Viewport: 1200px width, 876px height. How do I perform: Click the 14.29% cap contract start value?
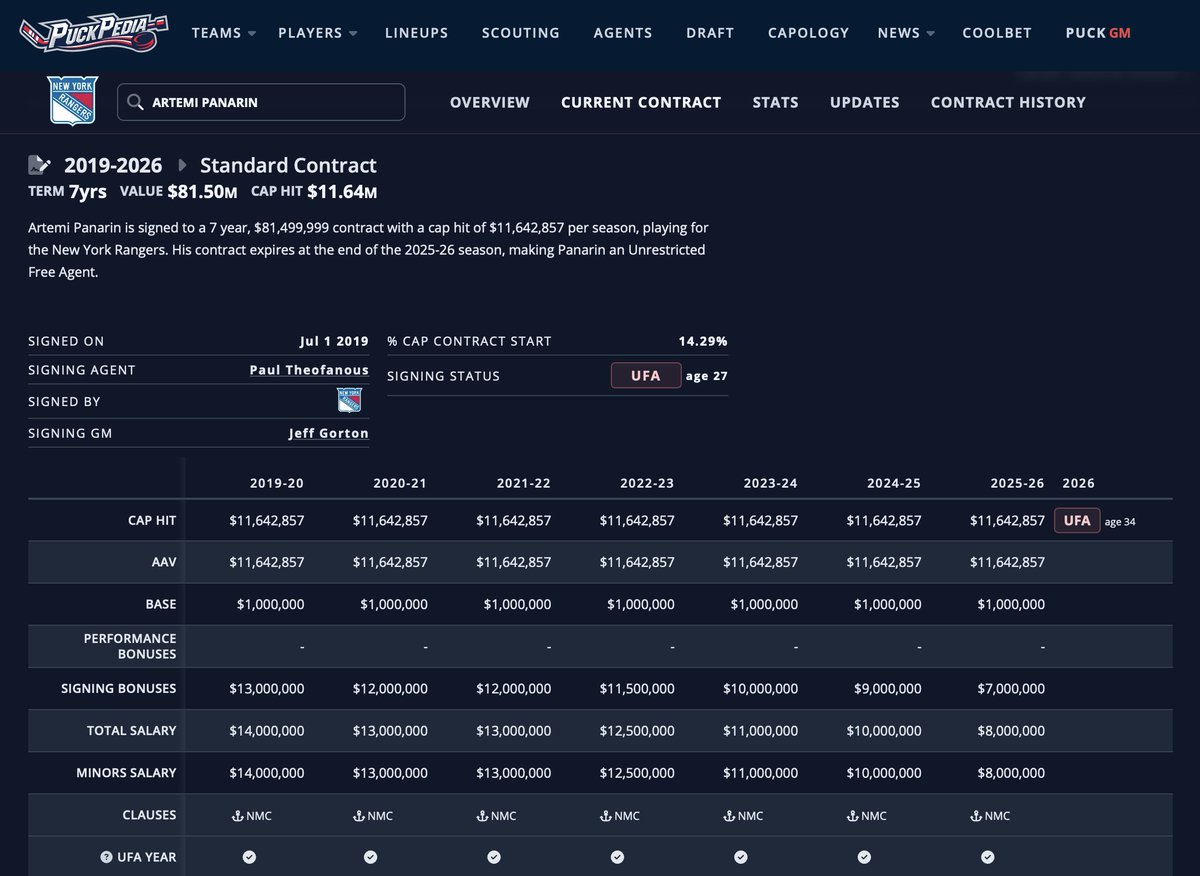[x=703, y=341]
